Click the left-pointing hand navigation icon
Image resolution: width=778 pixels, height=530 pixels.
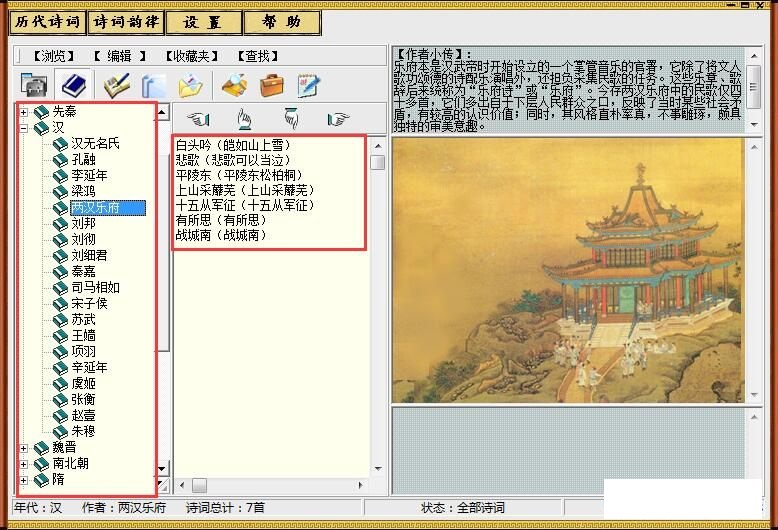tap(198, 119)
